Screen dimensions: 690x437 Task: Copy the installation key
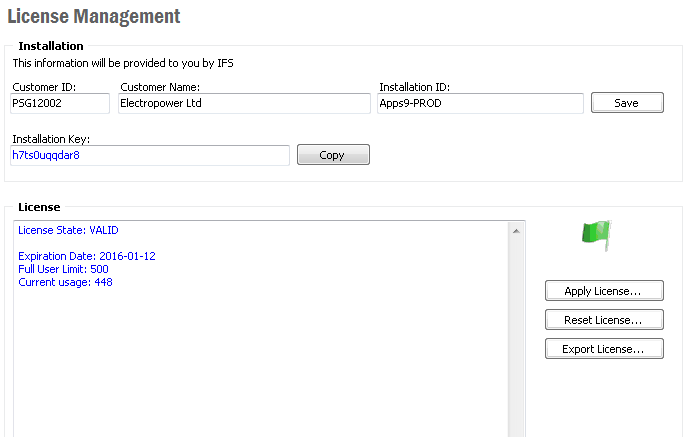pos(333,155)
